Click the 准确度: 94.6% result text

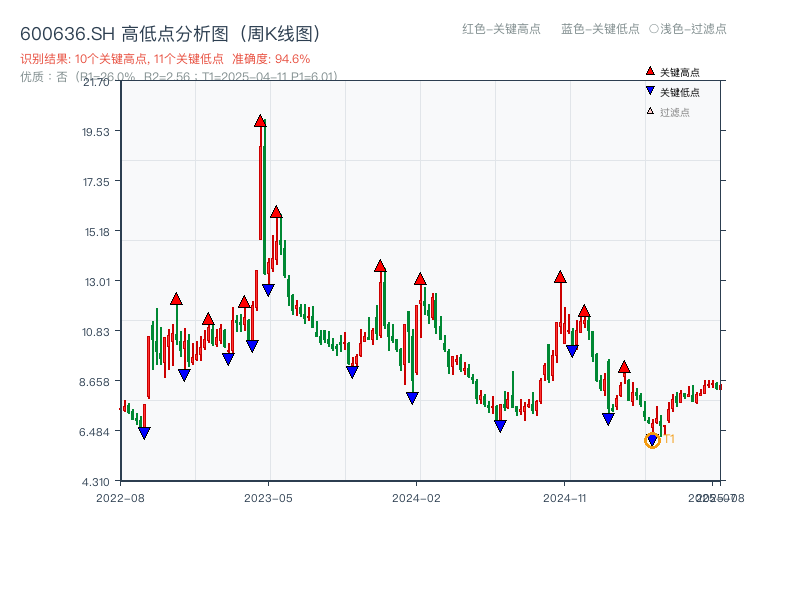pyautogui.click(x=270, y=60)
